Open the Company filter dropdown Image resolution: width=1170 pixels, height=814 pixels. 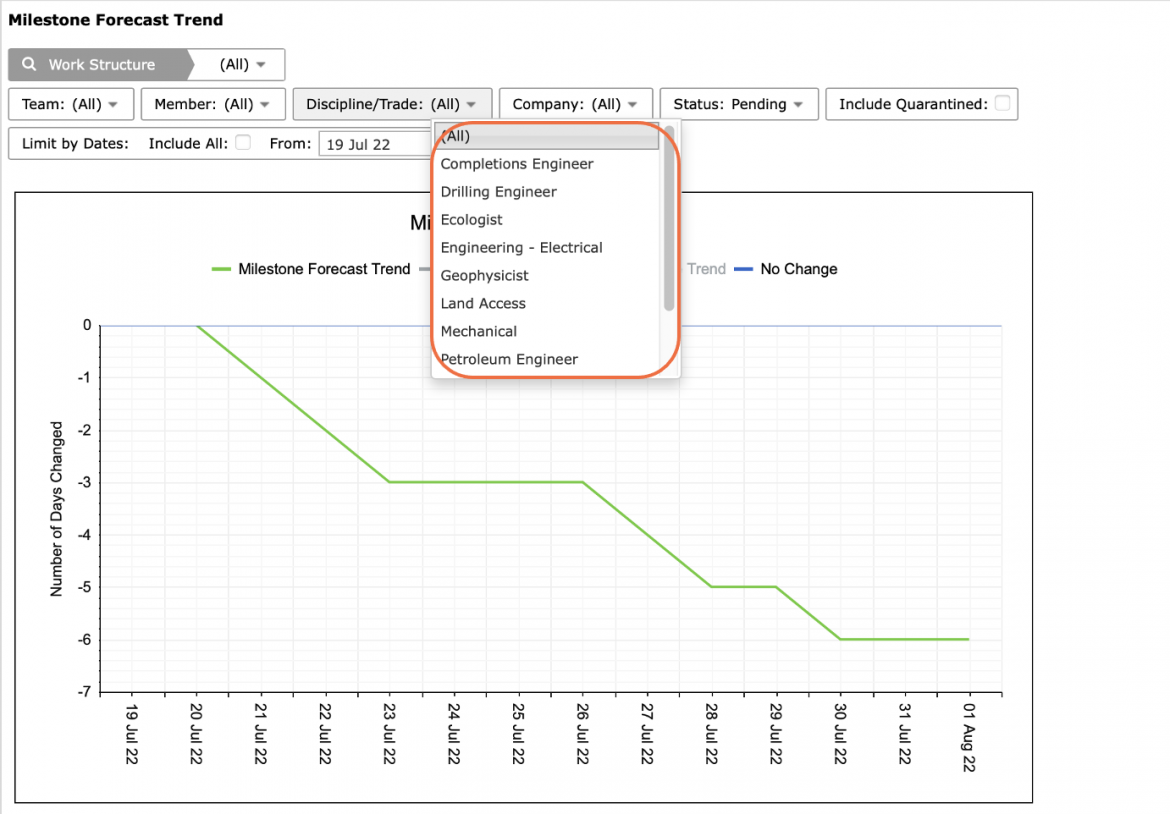tap(575, 104)
